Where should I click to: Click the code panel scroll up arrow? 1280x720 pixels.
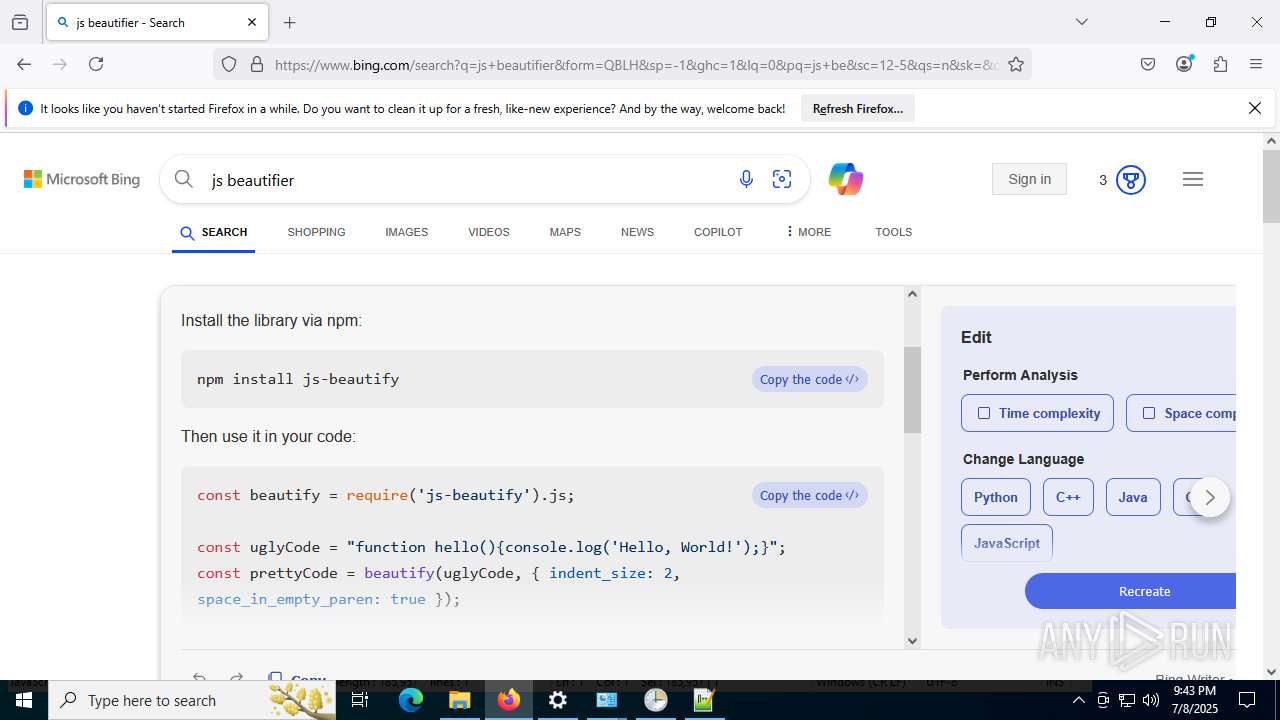pyautogui.click(x=912, y=294)
